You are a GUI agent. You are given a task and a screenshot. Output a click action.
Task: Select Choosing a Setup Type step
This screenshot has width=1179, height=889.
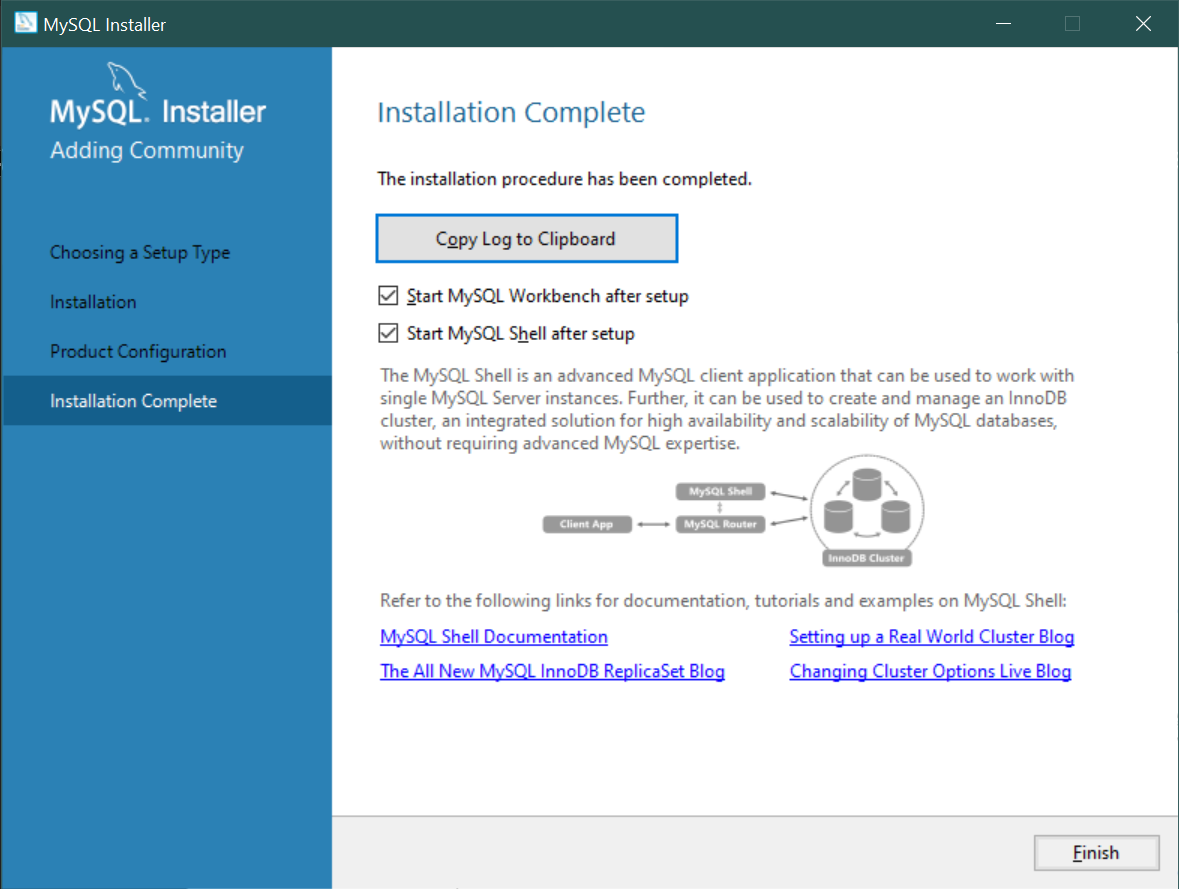coord(140,253)
